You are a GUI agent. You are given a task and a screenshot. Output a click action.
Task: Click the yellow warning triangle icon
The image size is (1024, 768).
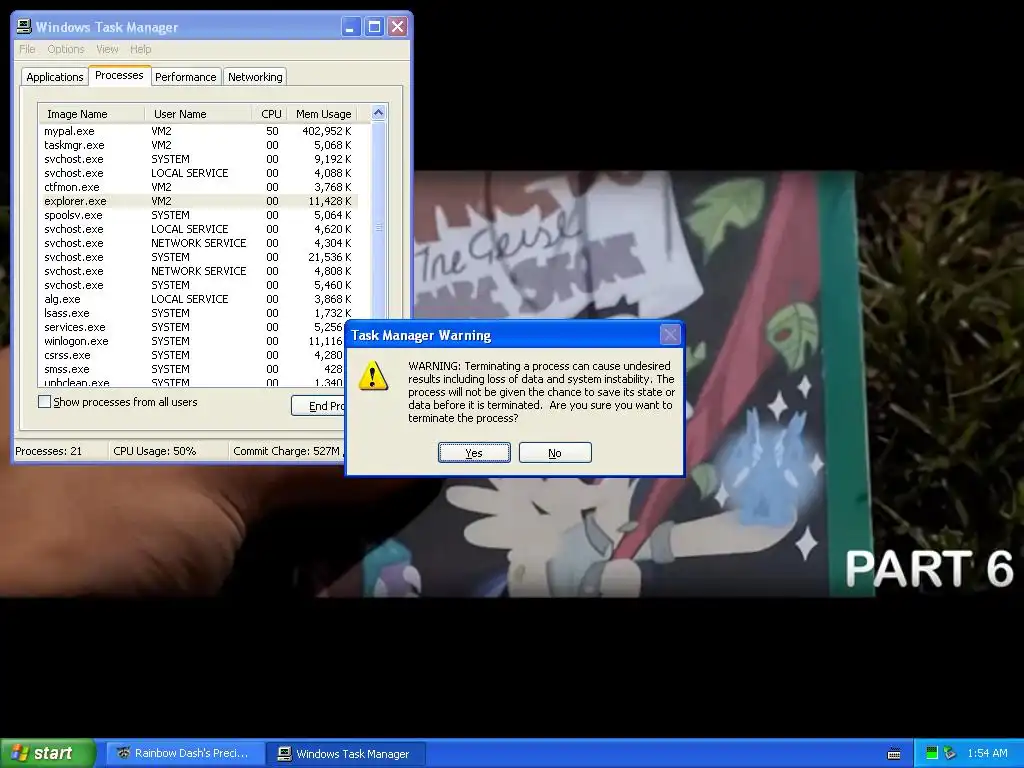pos(373,376)
